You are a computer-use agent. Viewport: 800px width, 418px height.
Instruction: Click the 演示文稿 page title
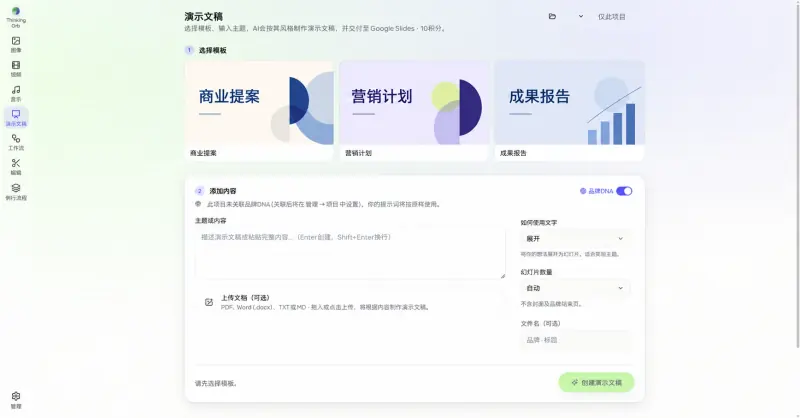click(204, 16)
